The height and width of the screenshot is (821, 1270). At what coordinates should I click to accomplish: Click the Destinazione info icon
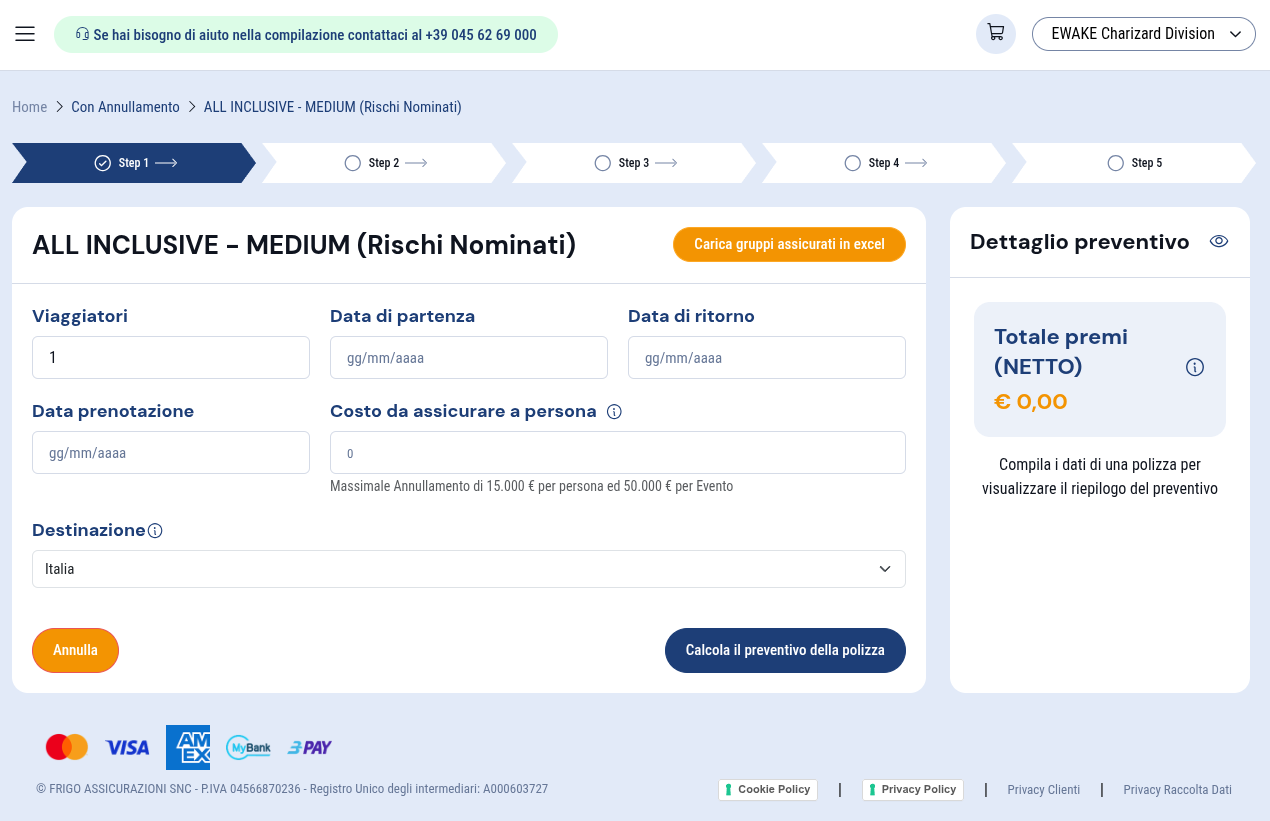(x=155, y=531)
